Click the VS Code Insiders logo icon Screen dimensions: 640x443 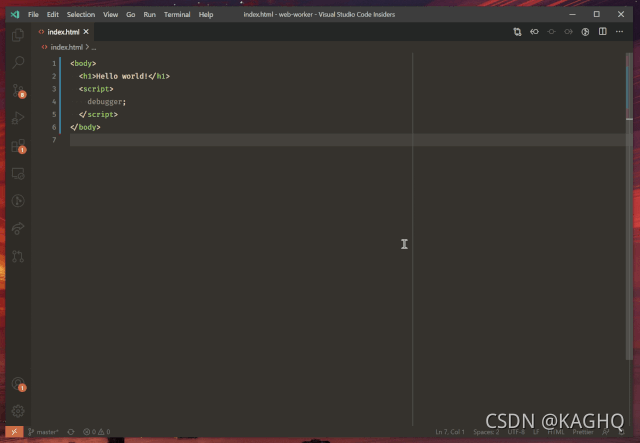pyautogui.click(x=15, y=14)
